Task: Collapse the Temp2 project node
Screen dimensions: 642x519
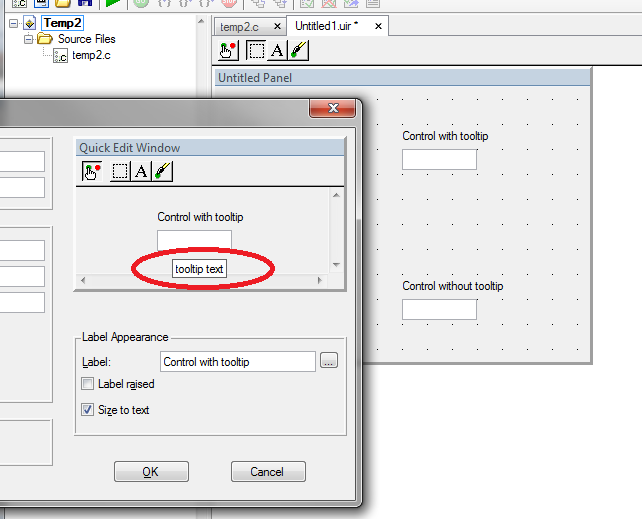Action: point(14,23)
